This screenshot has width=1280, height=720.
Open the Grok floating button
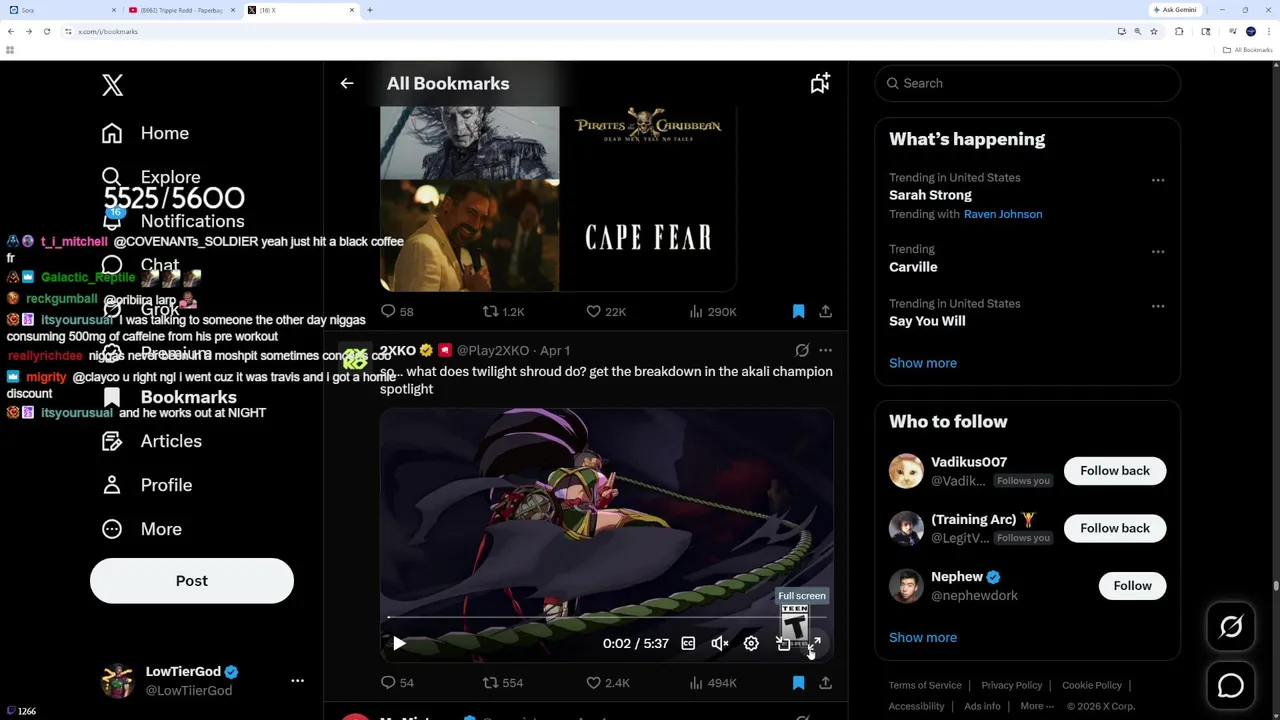click(x=1231, y=627)
